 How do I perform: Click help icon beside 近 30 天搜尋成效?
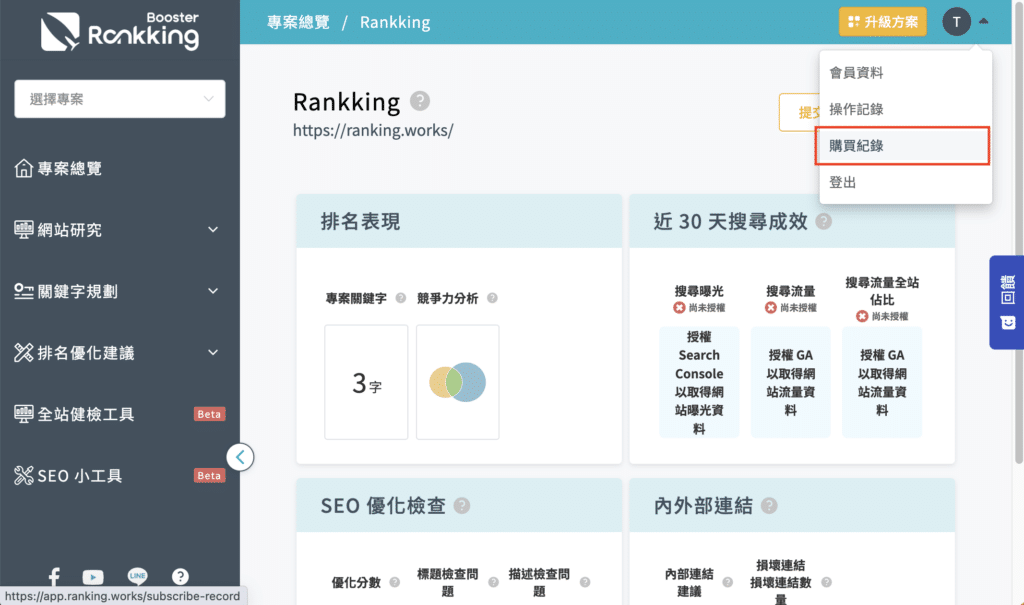click(823, 222)
